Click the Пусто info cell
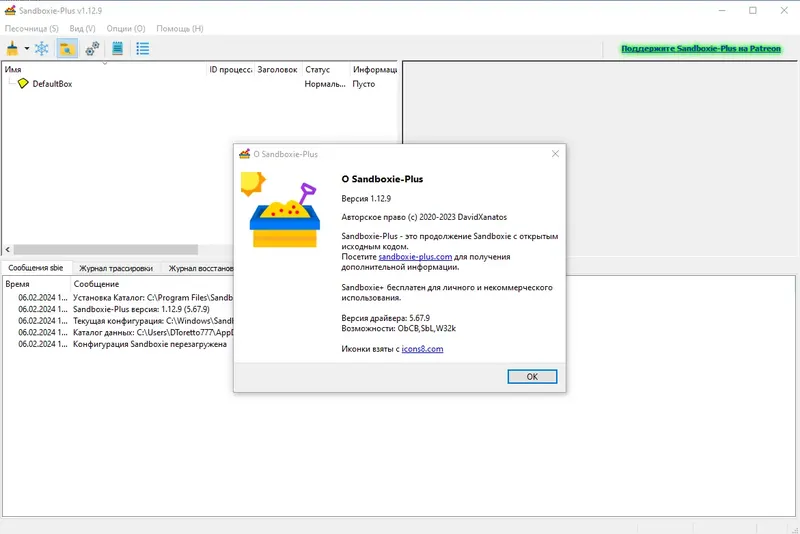 tap(363, 84)
